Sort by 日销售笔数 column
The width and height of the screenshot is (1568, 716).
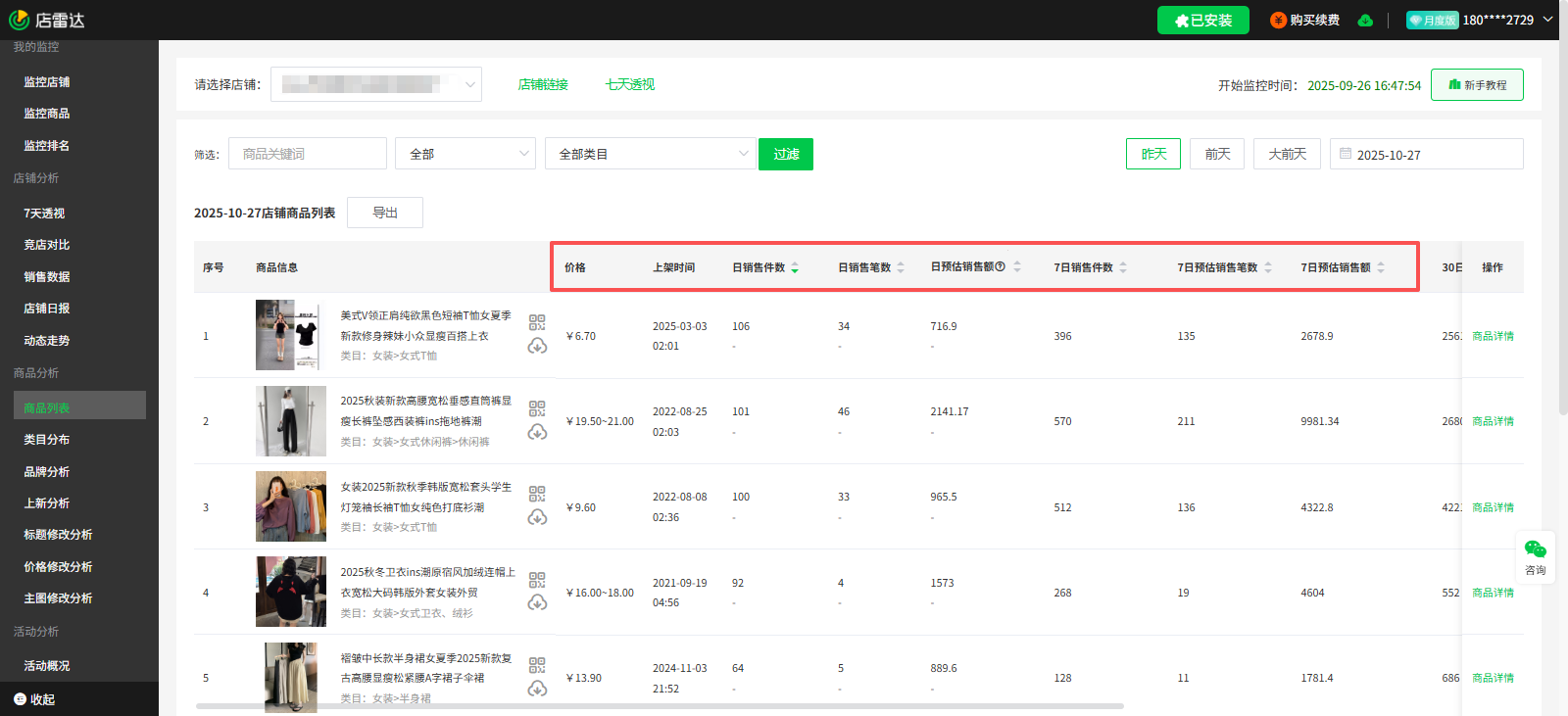coord(901,267)
